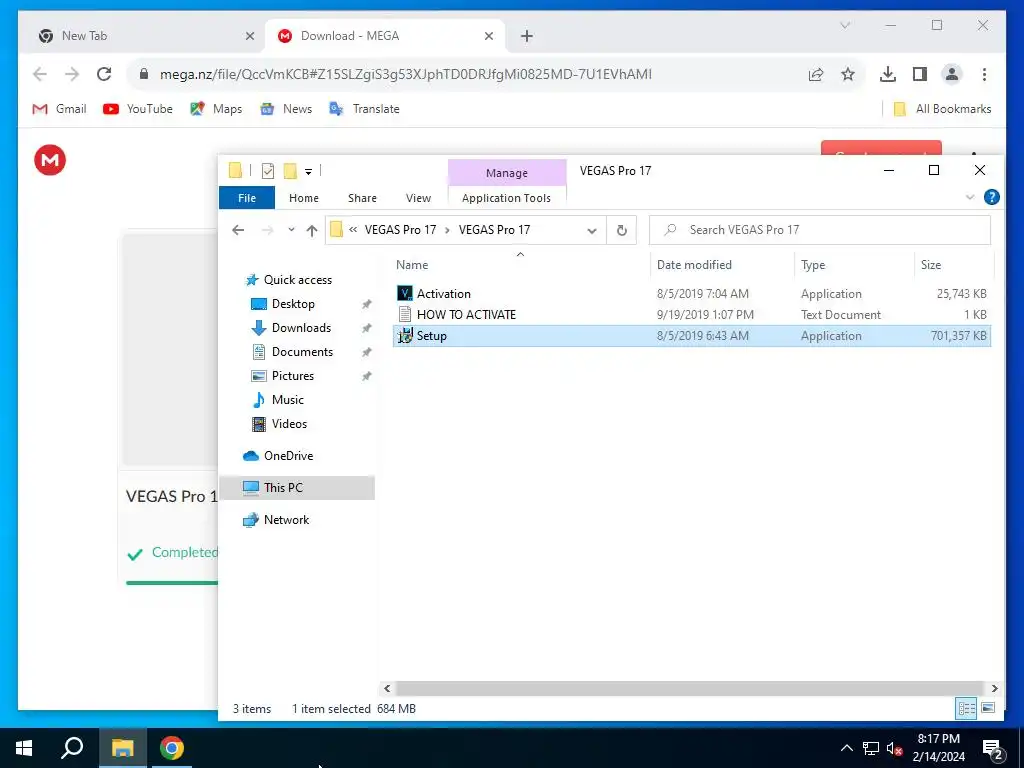Viewport: 1024px width, 768px height.
Task: Sort files by Size column header
Action: point(931,265)
